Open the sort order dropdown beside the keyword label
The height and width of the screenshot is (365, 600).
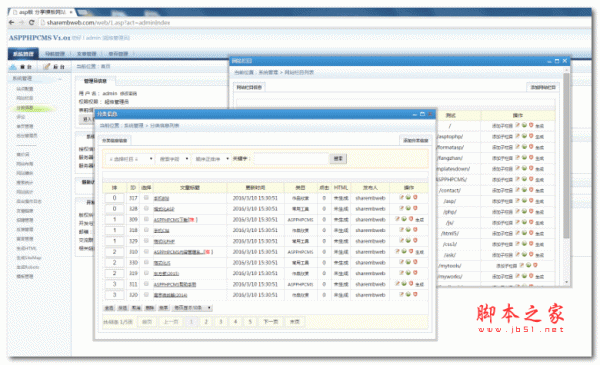click(x=211, y=158)
